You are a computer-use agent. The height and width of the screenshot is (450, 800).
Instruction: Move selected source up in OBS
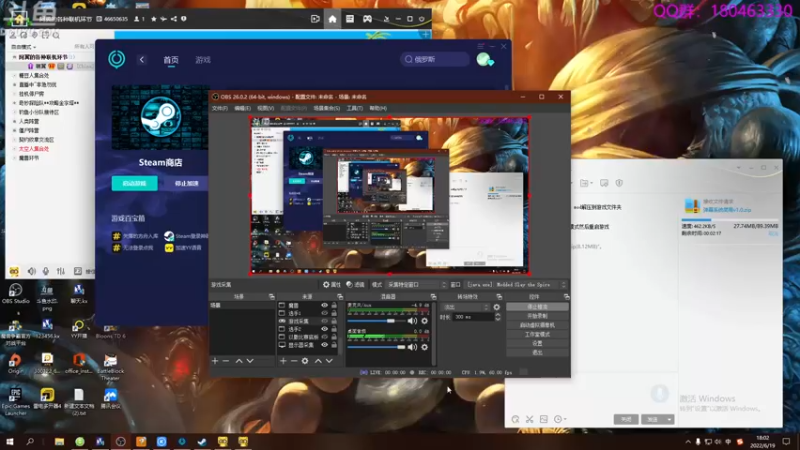(318, 361)
